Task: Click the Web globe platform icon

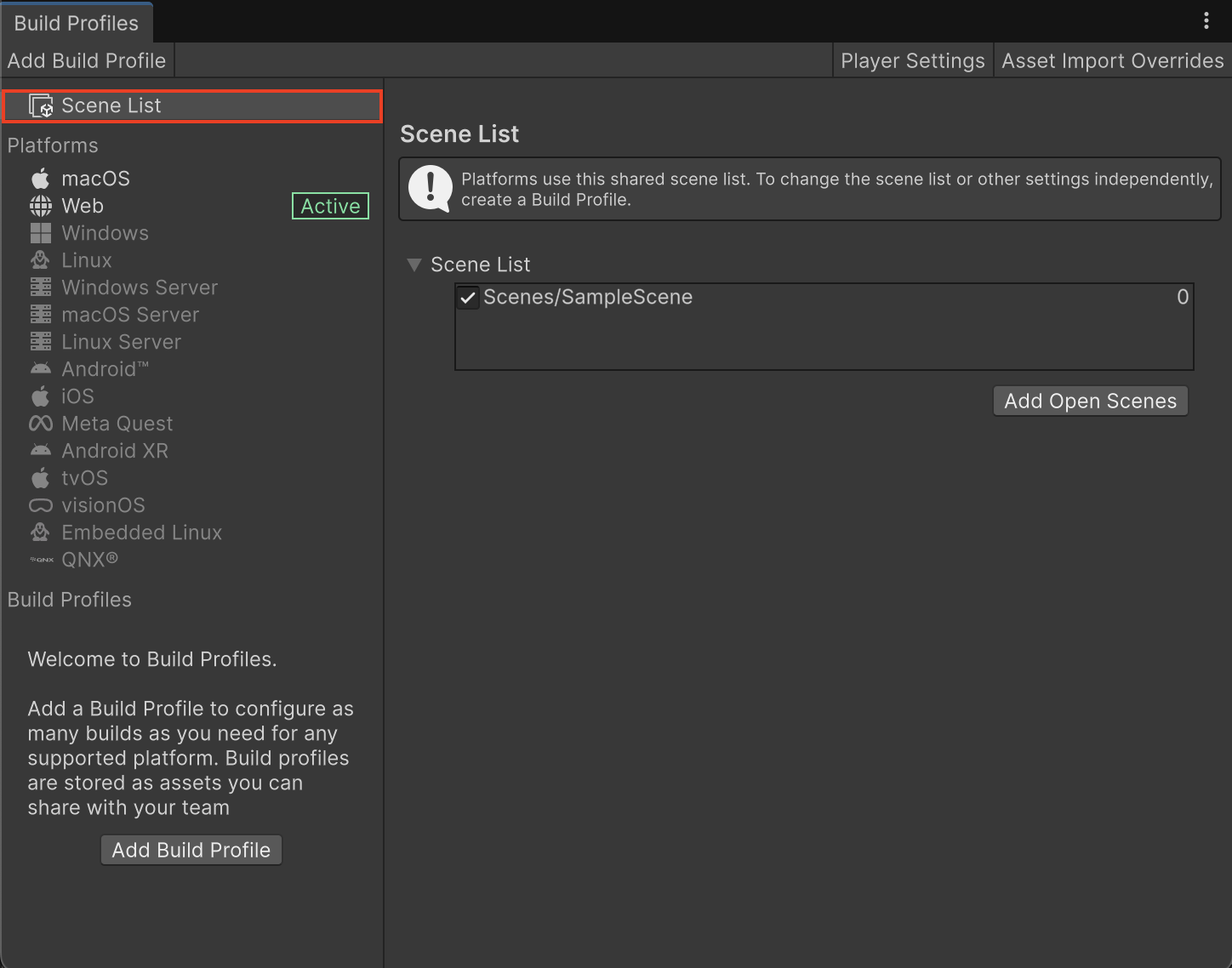Action: tap(40, 206)
